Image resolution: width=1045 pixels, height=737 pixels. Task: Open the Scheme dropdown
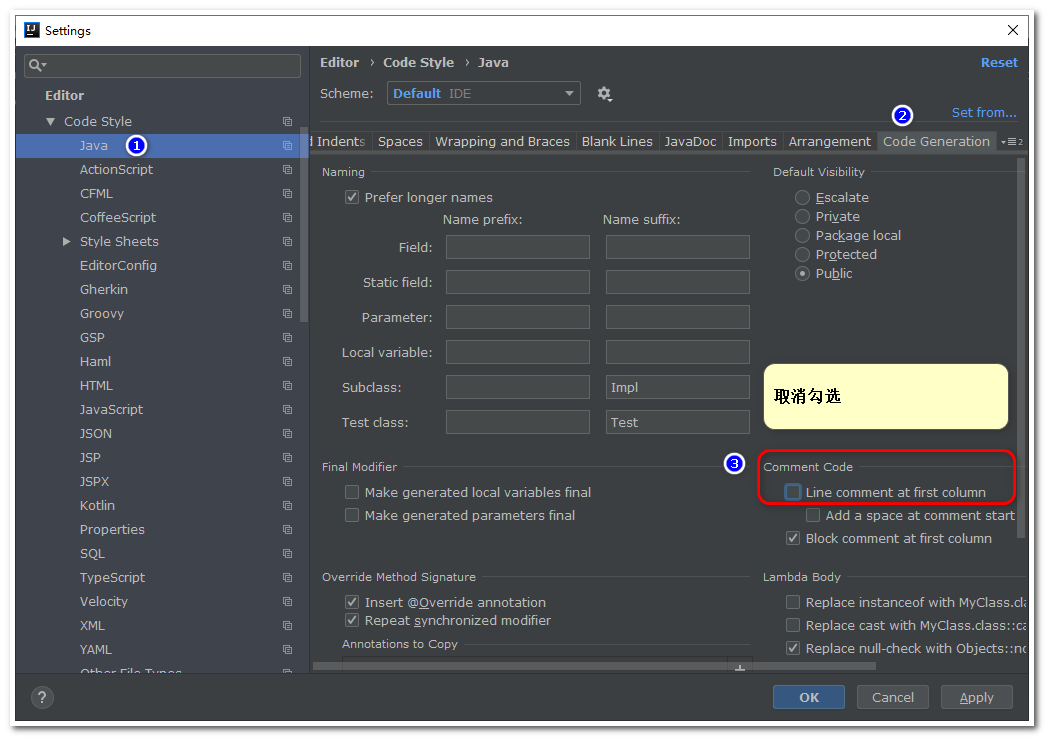click(x=484, y=93)
